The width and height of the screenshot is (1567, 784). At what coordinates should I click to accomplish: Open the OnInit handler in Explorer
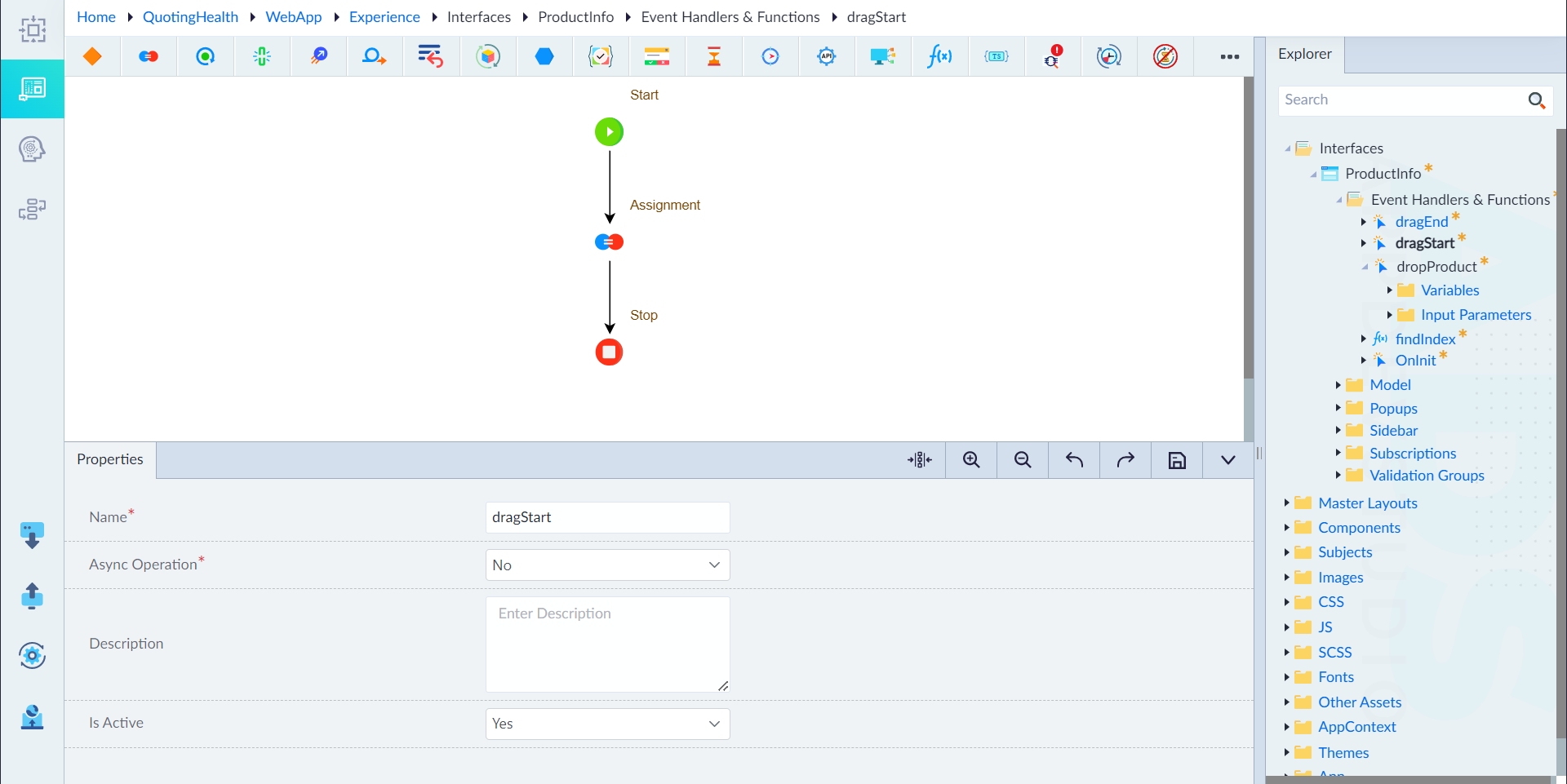point(1415,361)
